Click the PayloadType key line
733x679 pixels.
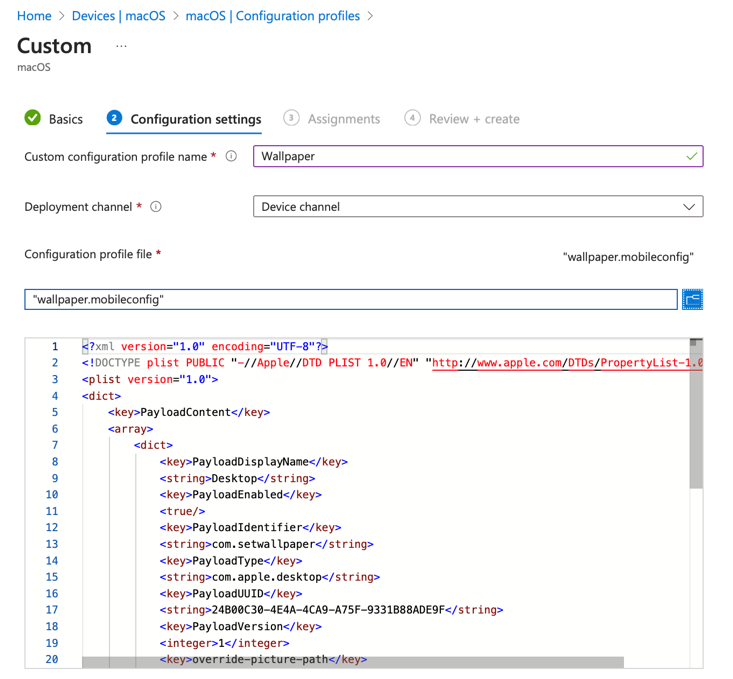pyautogui.click(x=231, y=561)
